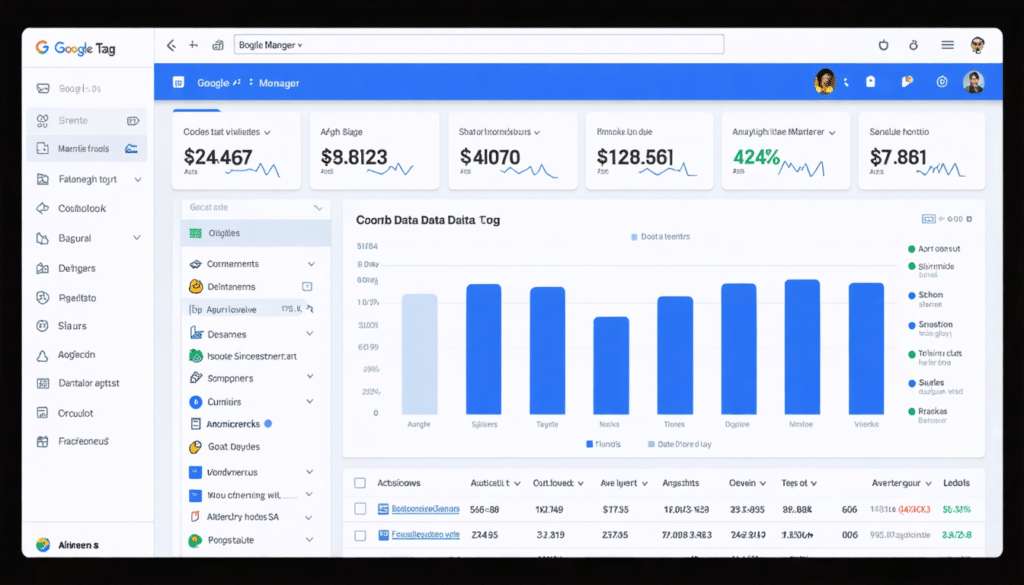Sort by the Oevein column header
Screen dimensions: 1024x585
coord(747,483)
